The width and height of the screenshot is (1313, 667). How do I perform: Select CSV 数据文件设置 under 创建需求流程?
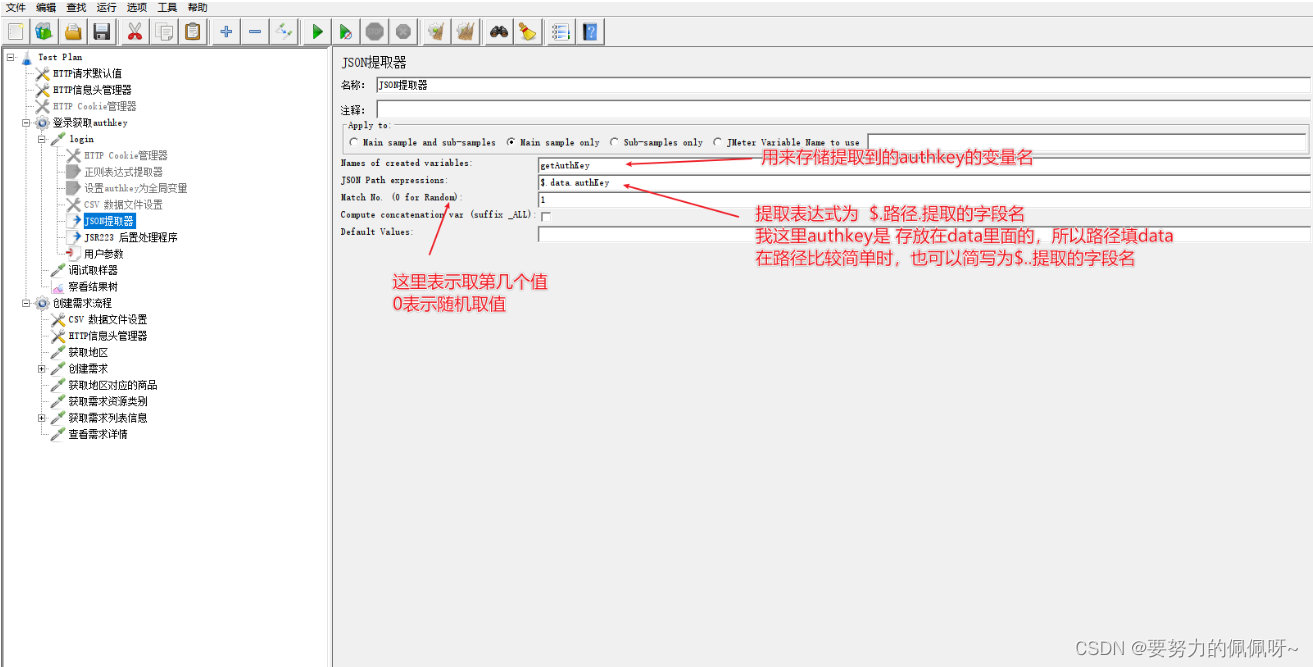(x=107, y=320)
